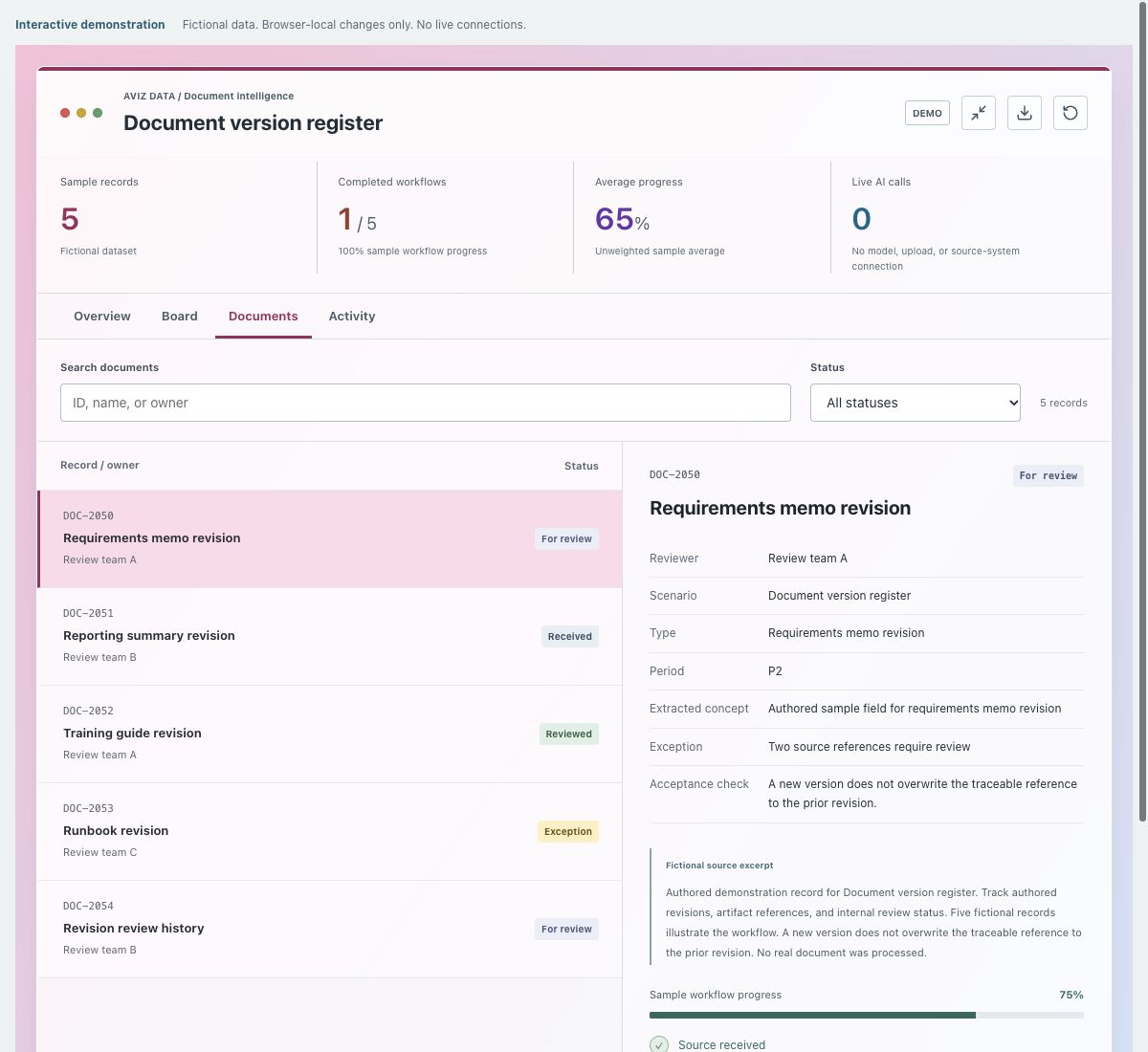Click the Exception status badge

coord(568,832)
